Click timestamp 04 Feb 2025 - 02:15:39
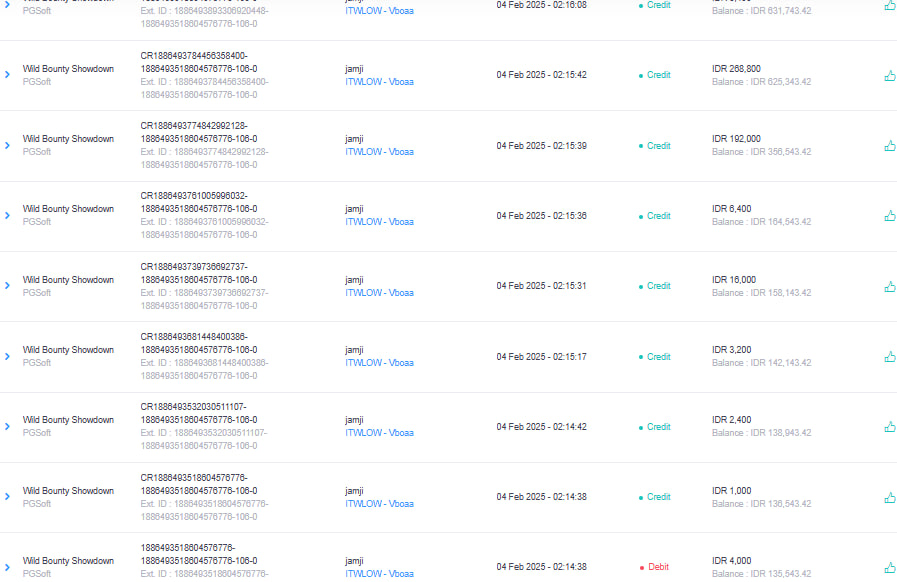Image resolution: width=897 pixels, height=582 pixels. click(x=541, y=146)
